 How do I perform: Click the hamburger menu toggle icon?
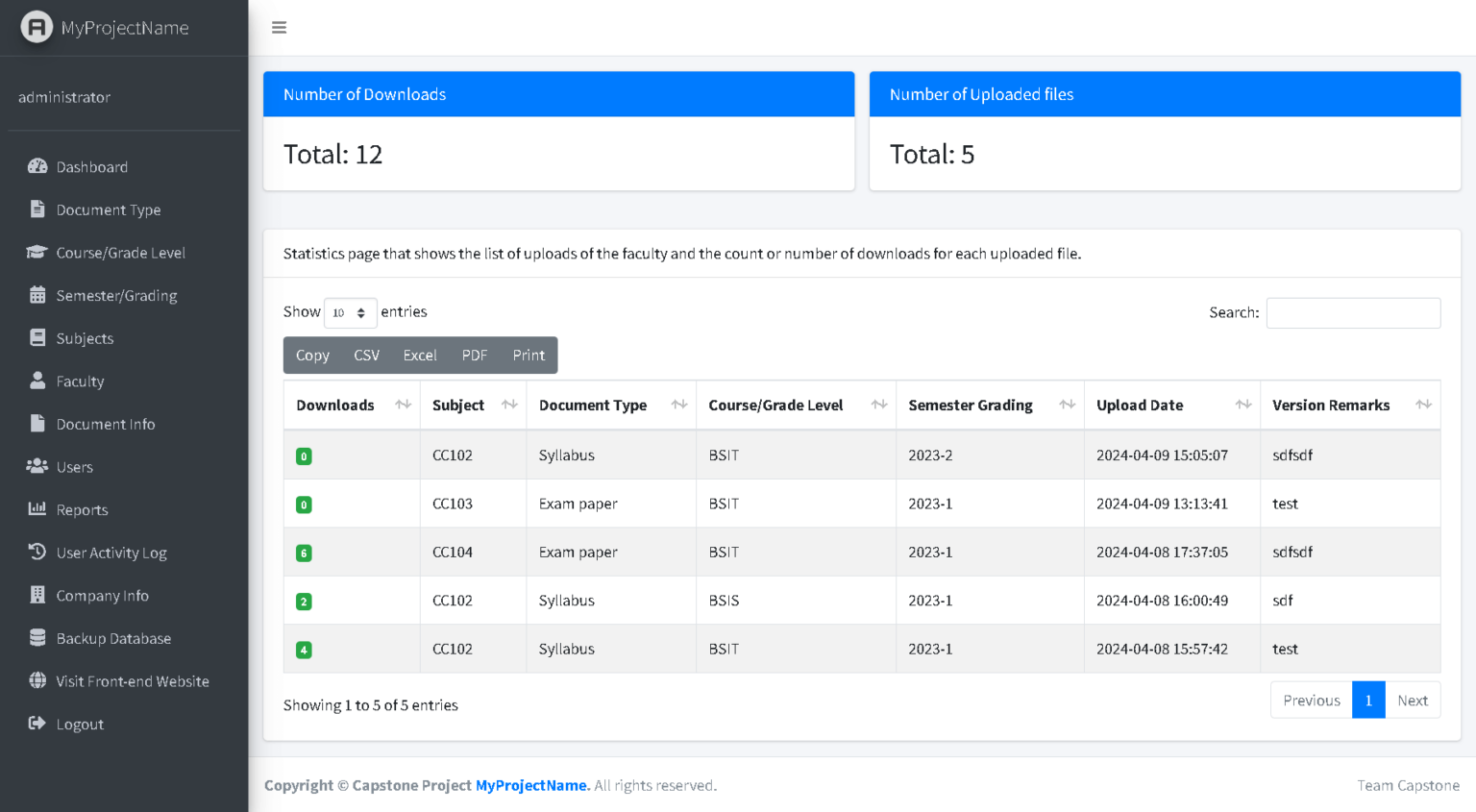point(279,28)
